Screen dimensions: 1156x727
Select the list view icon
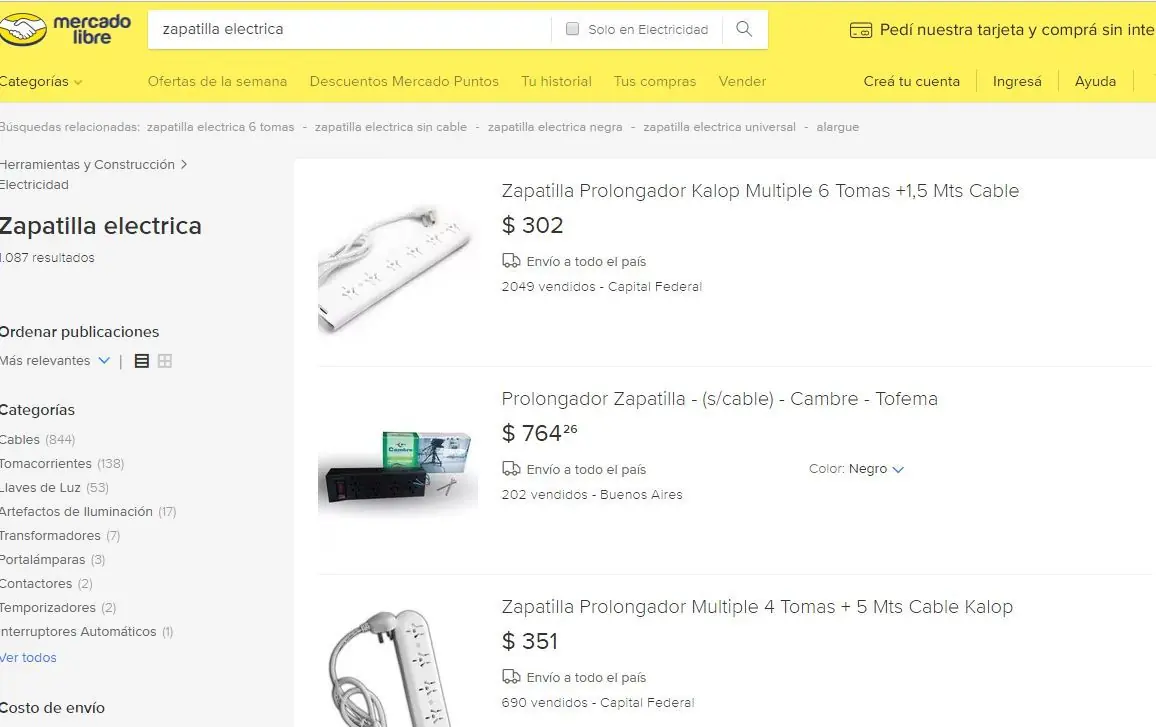pyautogui.click(x=141, y=361)
